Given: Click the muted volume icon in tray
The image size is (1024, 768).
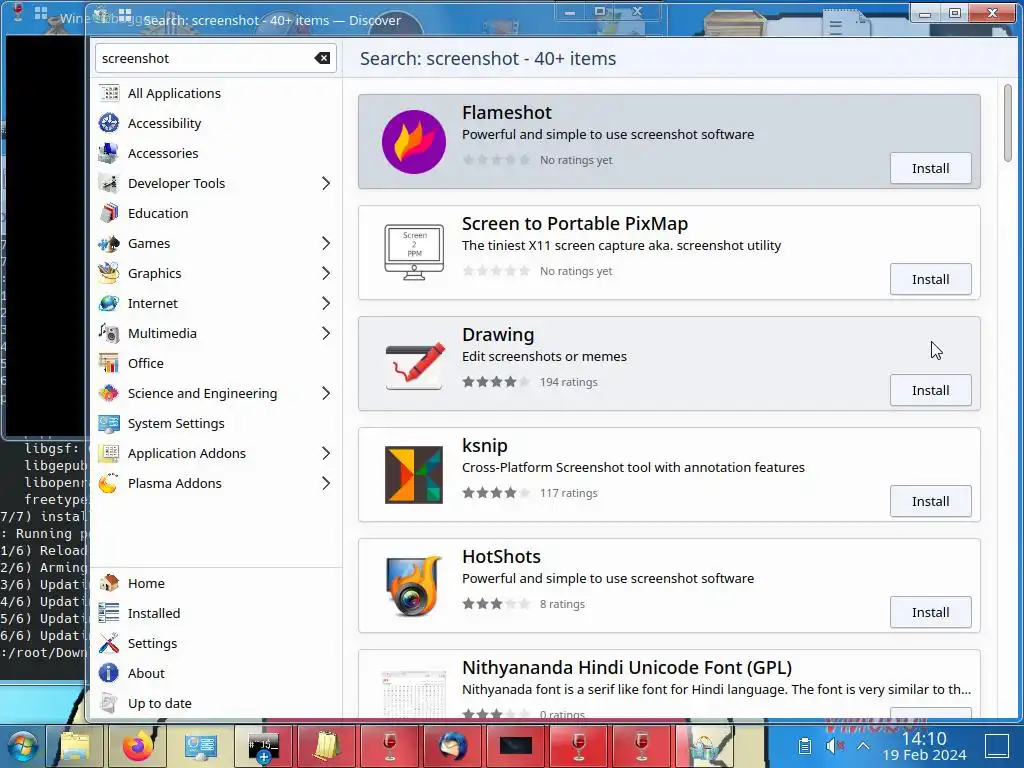Looking at the screenshot, I should 834,745.
